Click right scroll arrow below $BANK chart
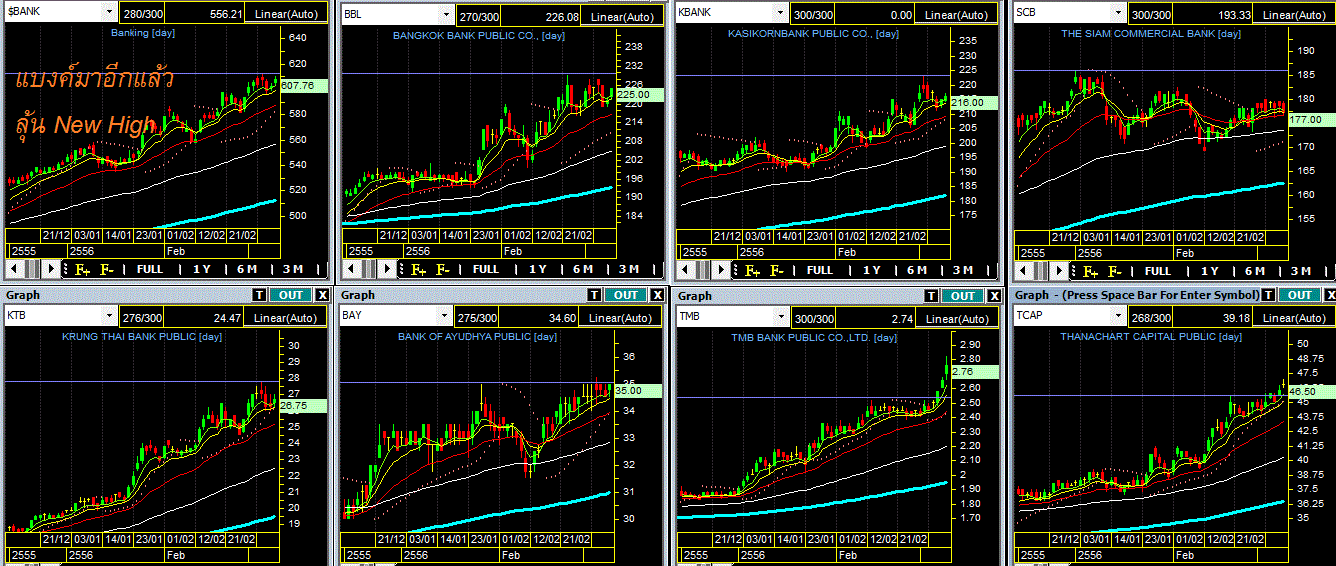1336x566 pixels. (52, 269)
